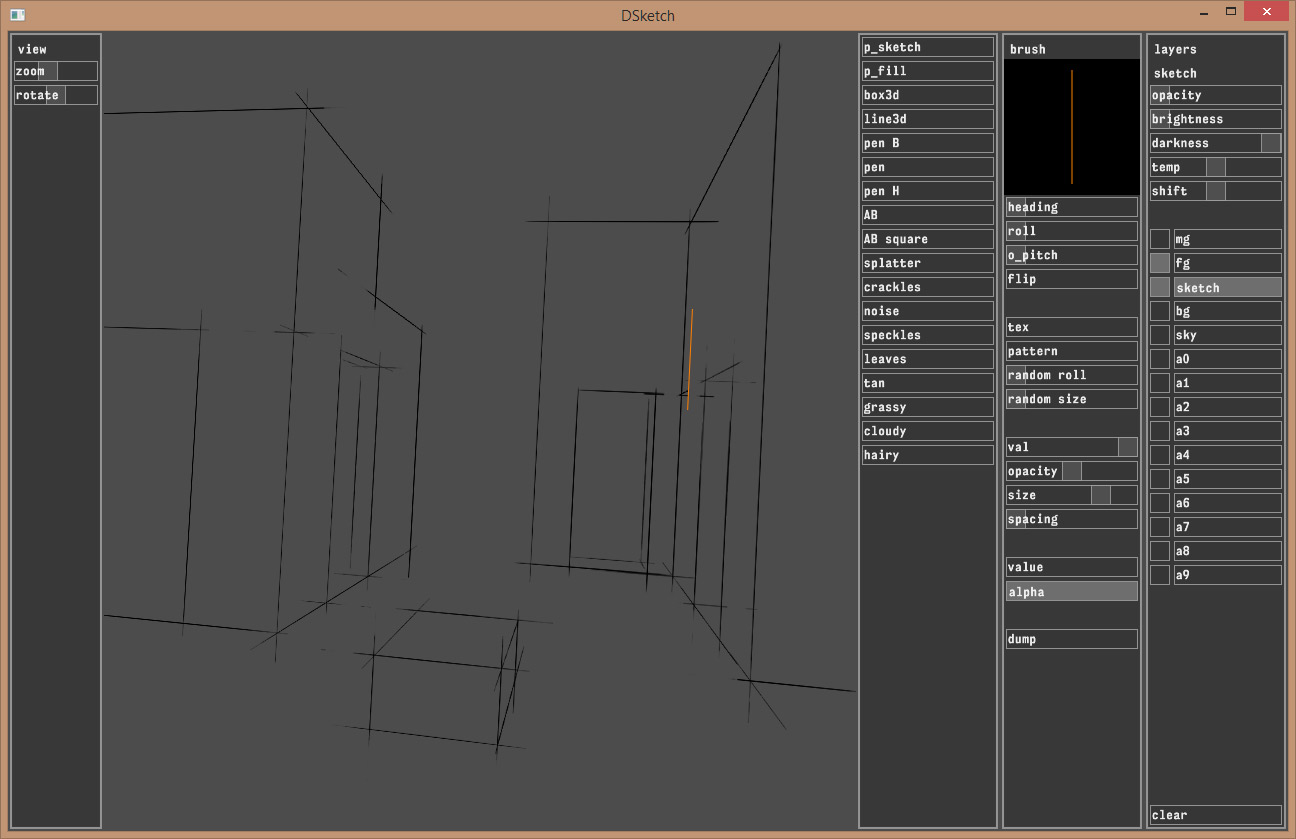
Task: Select the a0 layer
Action: point(1227,359)
